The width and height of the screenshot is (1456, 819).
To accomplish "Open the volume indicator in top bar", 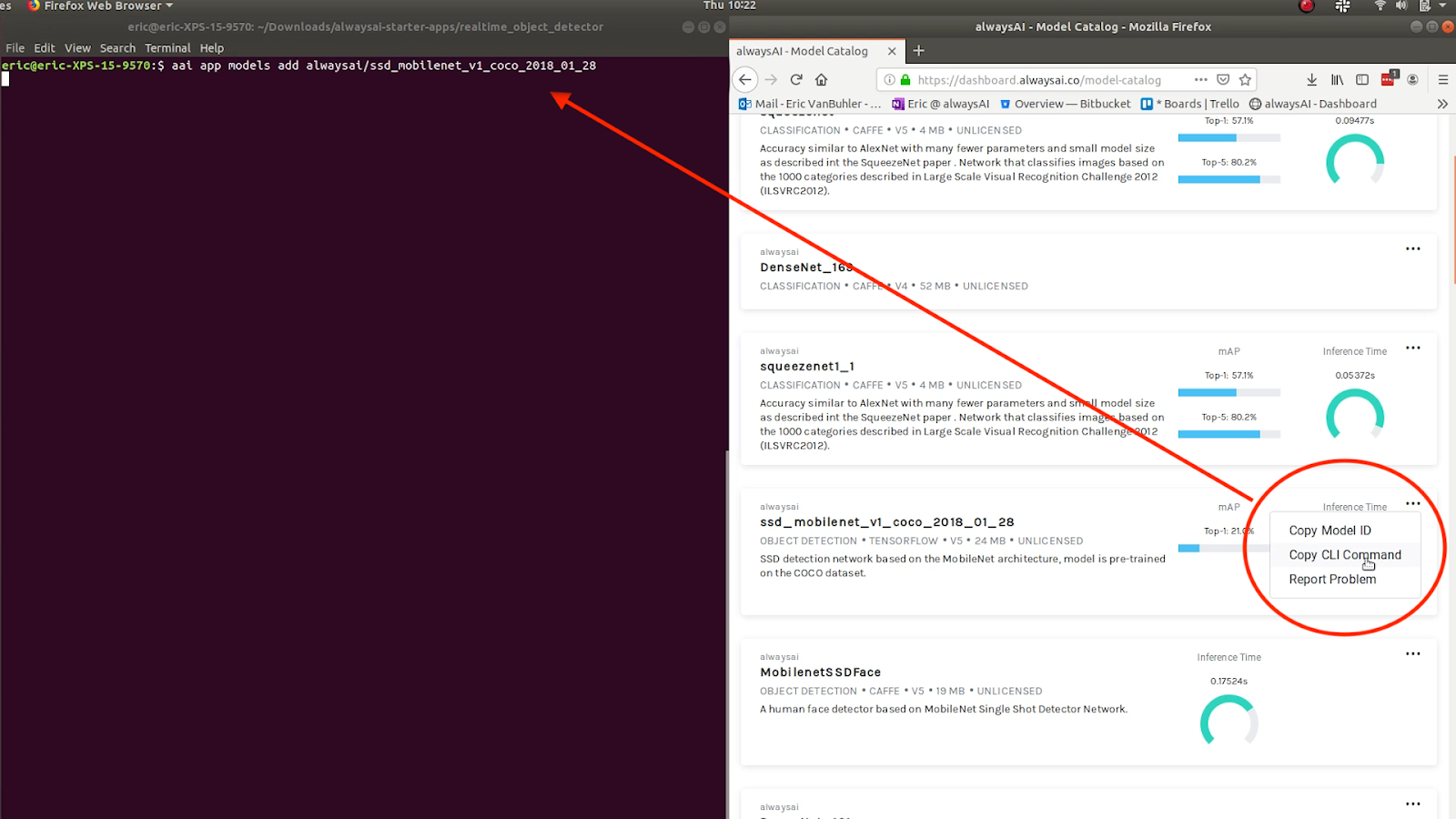I will (x=1401, y=5).
